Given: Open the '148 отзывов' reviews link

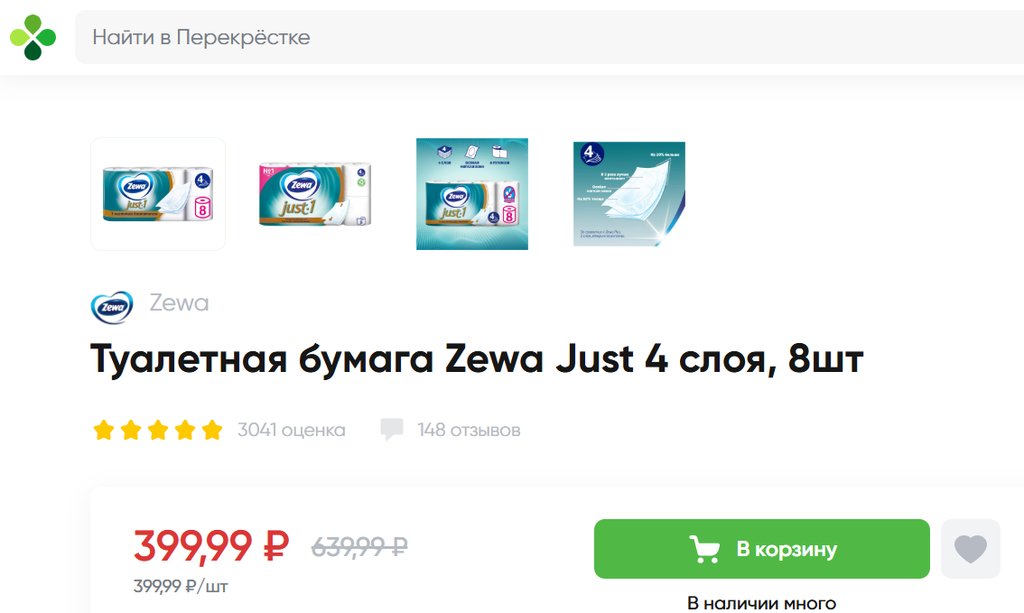Looking at the screenshot, I should 469,430.
